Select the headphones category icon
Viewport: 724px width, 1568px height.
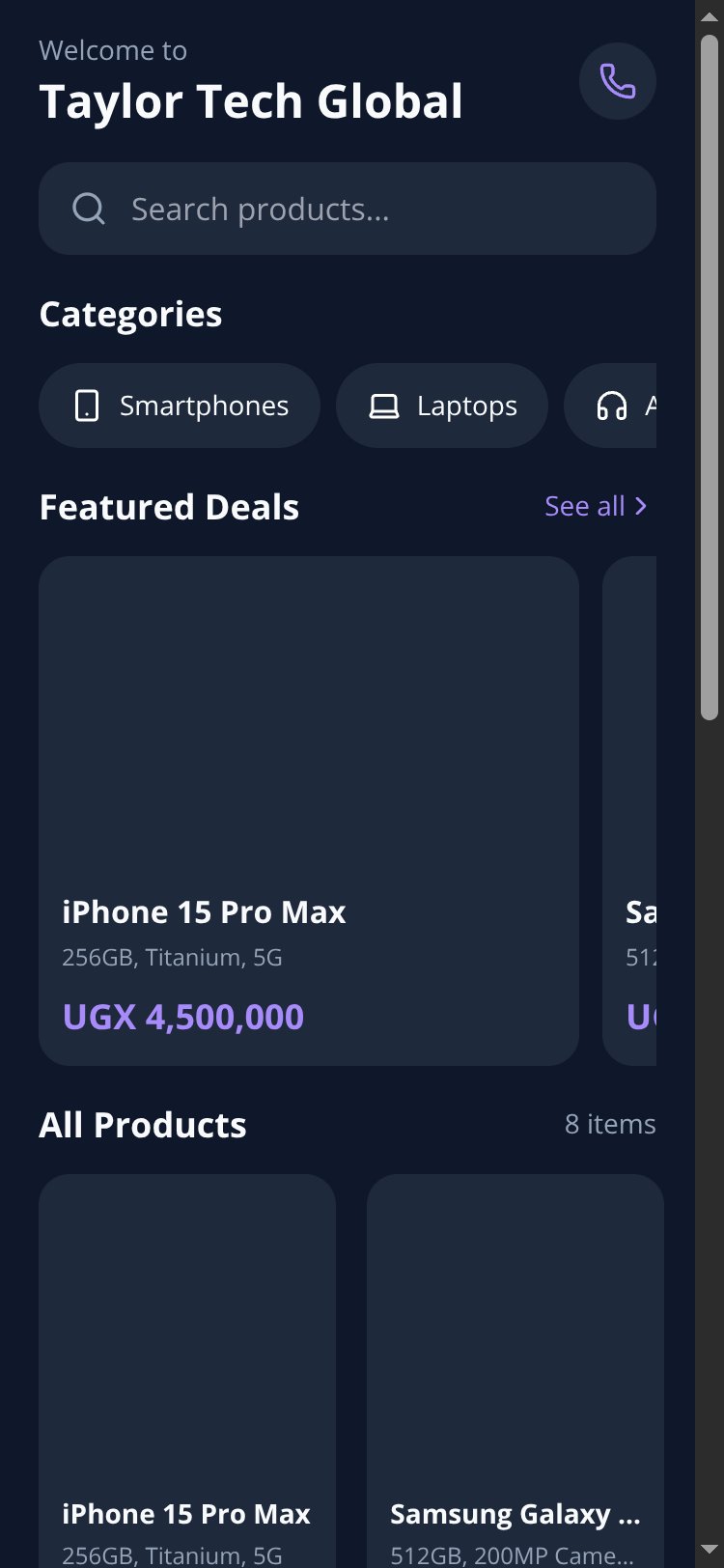click(x=612, y=406)
